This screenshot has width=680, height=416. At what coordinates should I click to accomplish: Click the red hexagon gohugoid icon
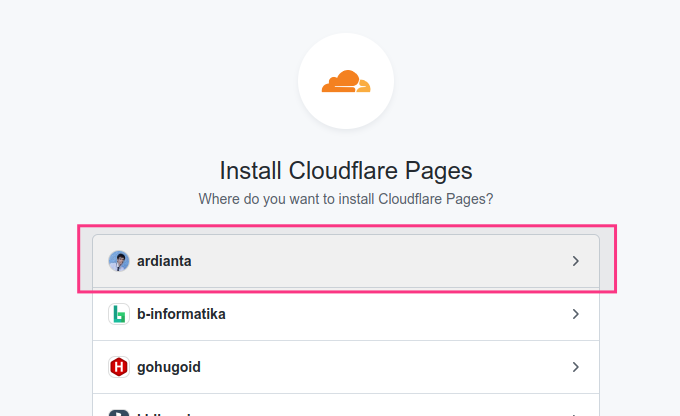118,367
